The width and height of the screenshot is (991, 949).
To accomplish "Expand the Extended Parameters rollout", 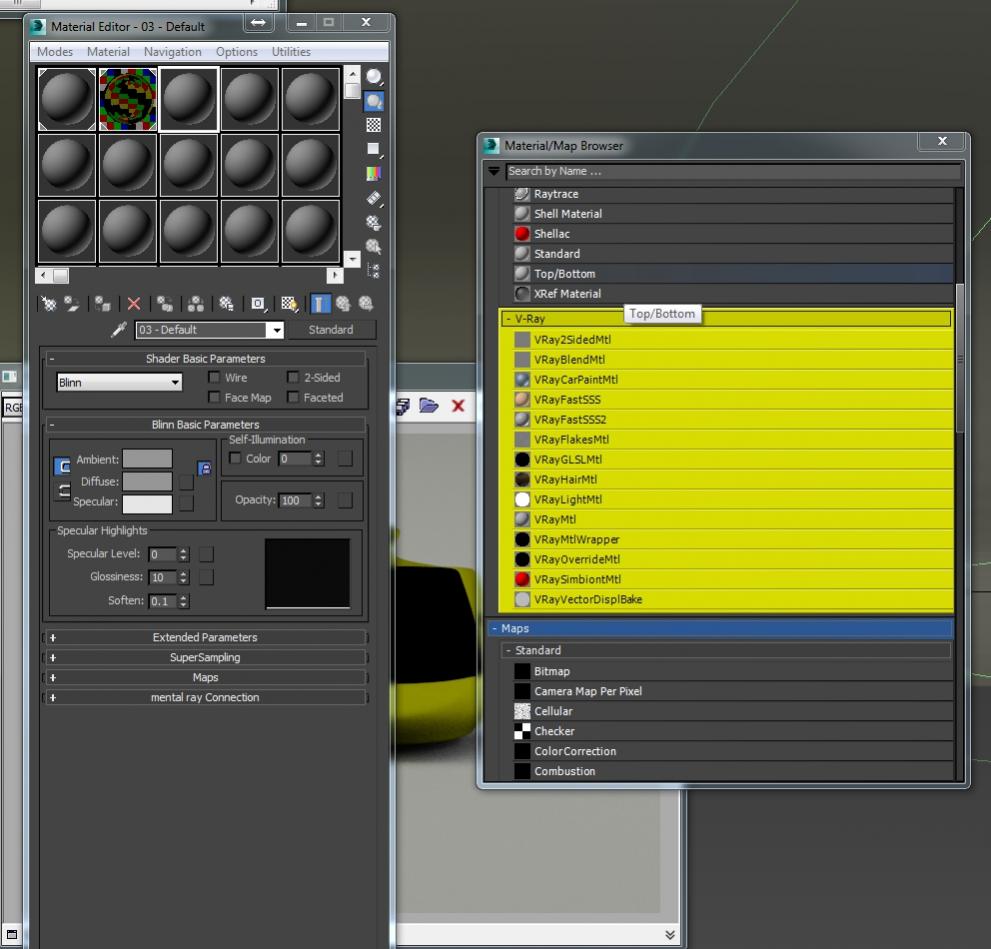I will (x=205, y=638).
